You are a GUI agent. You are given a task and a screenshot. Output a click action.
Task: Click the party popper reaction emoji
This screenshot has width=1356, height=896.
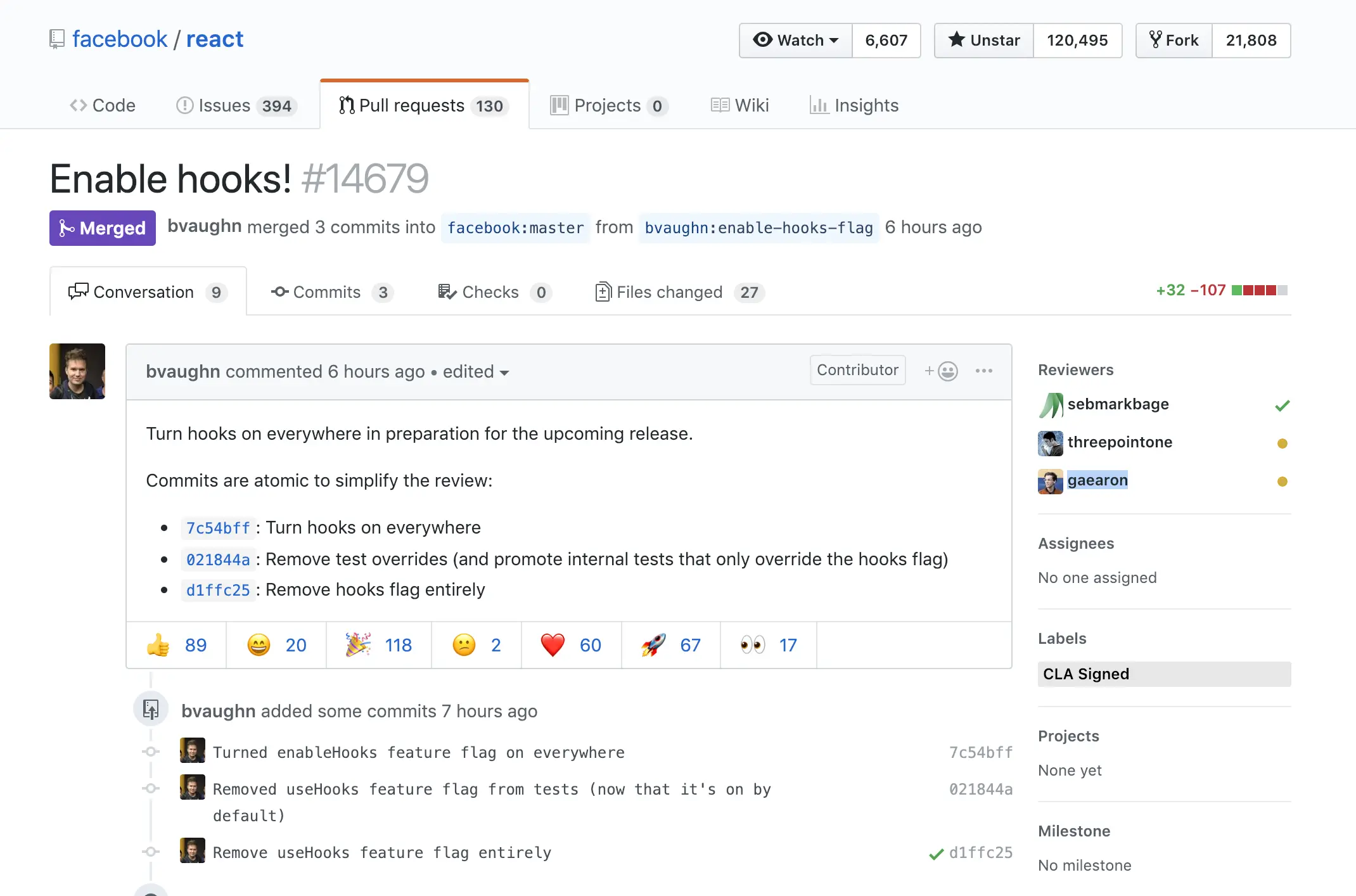click(358, 645)
